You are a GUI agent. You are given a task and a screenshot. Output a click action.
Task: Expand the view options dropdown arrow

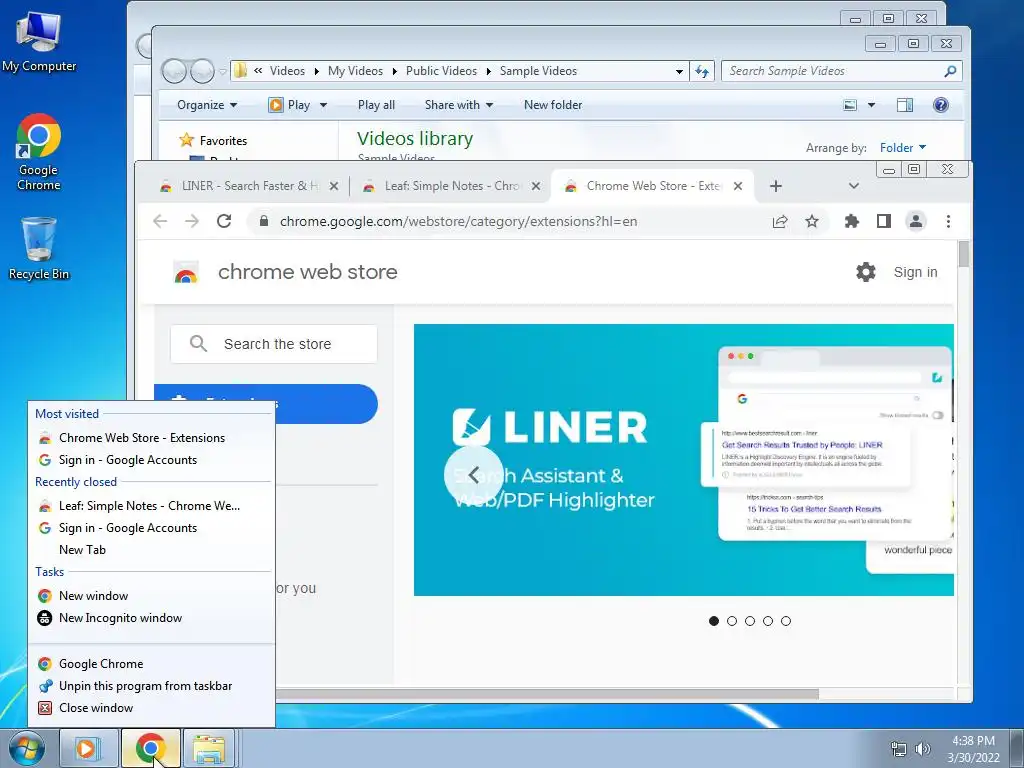(871, 104)
